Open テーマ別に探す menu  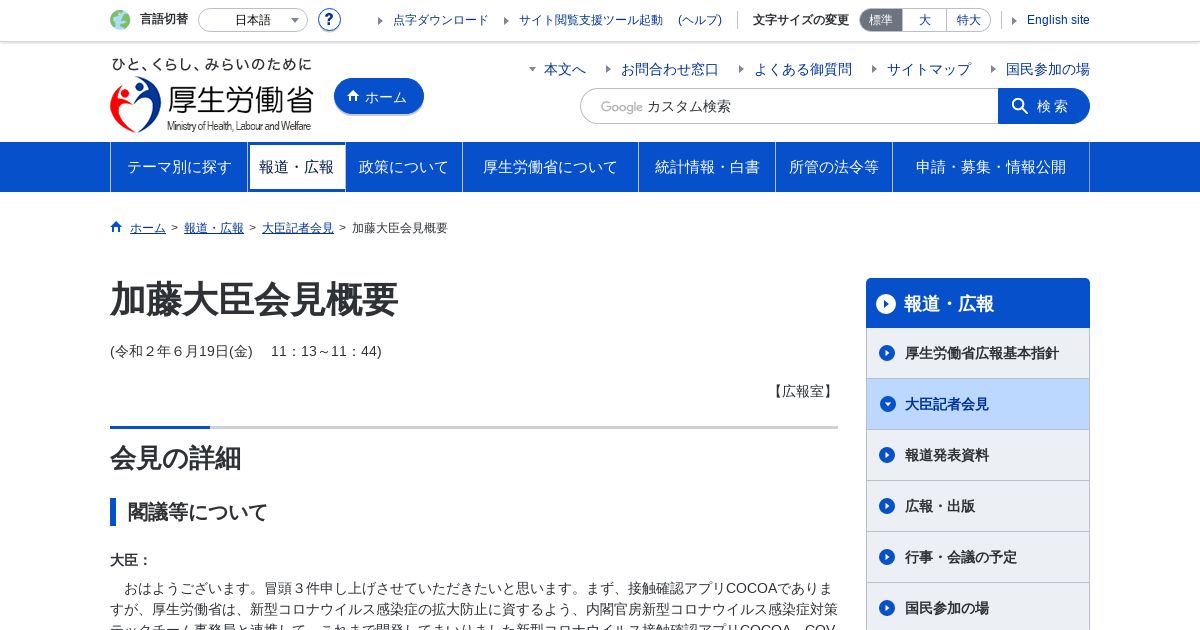179,167
